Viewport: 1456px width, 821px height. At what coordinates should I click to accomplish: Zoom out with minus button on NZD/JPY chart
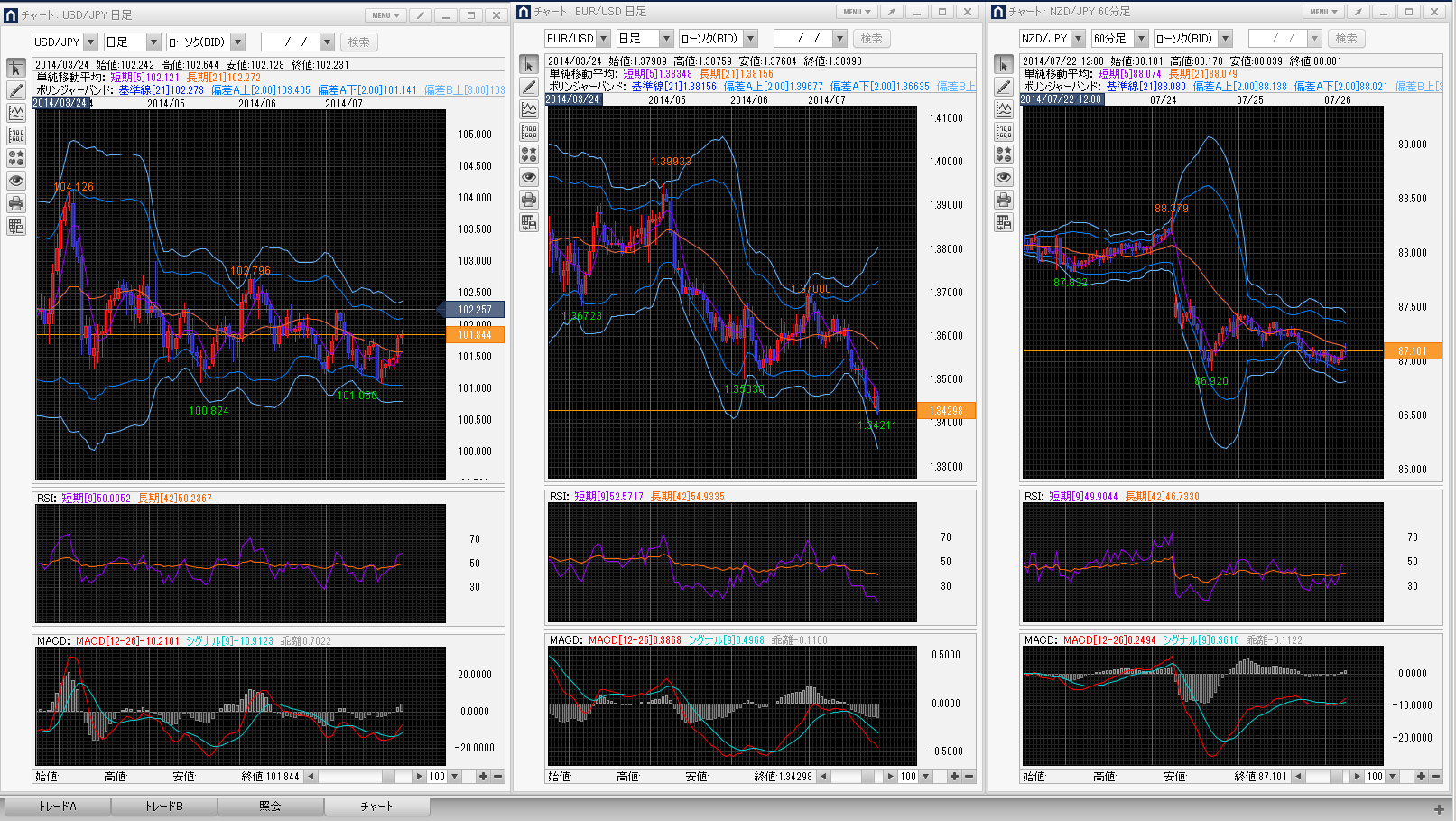(x=1435, y=777)
